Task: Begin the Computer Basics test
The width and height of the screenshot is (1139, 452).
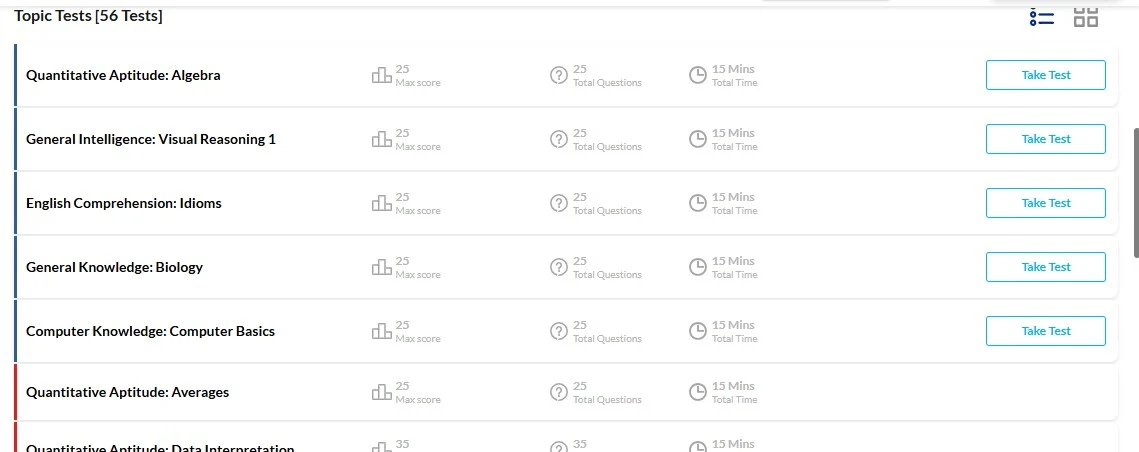Action: [x=1045, y=331]
